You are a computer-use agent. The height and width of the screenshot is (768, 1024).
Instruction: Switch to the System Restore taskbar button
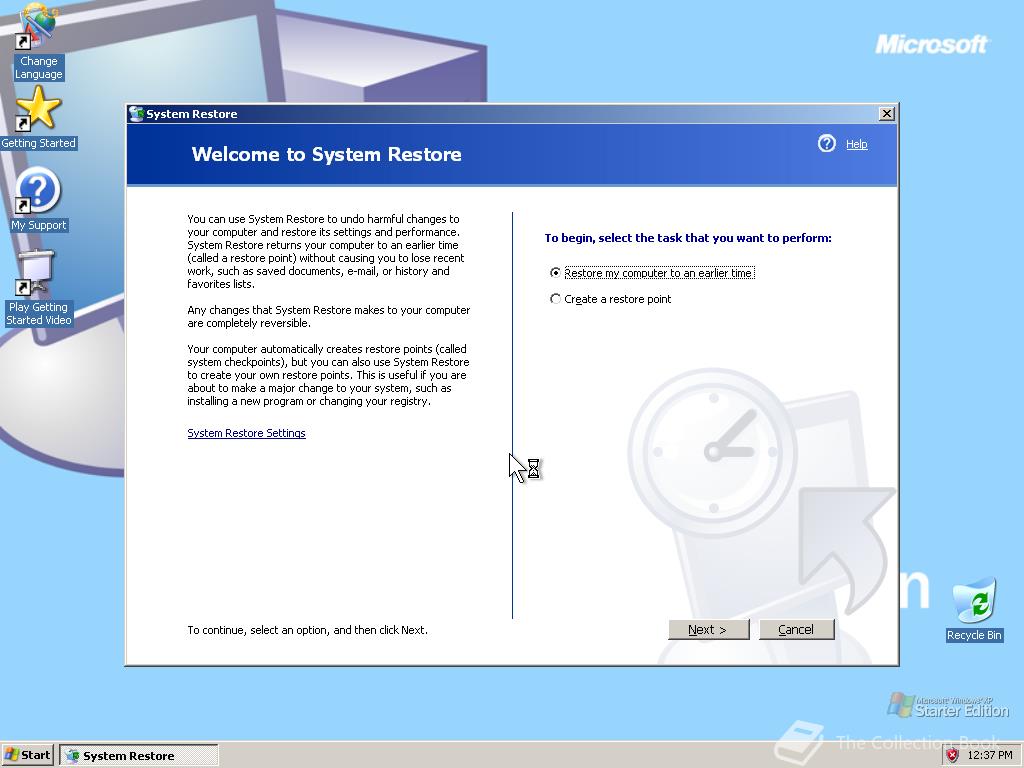pos(140,755)
